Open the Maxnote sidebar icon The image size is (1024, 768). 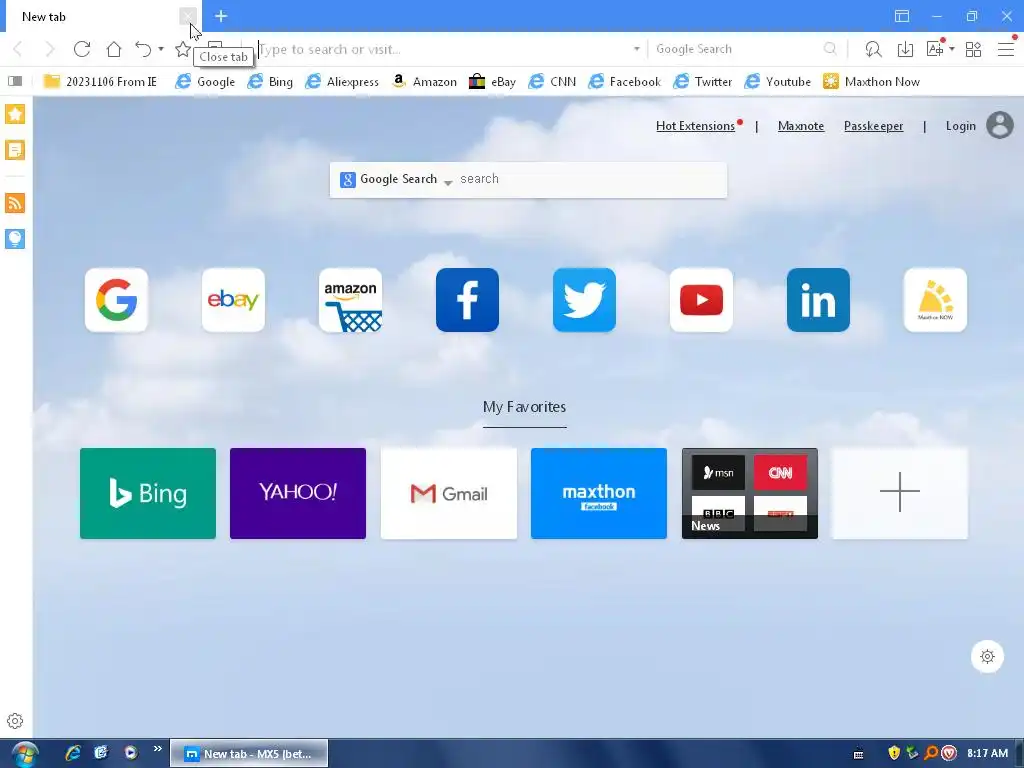tap(15, 150)
